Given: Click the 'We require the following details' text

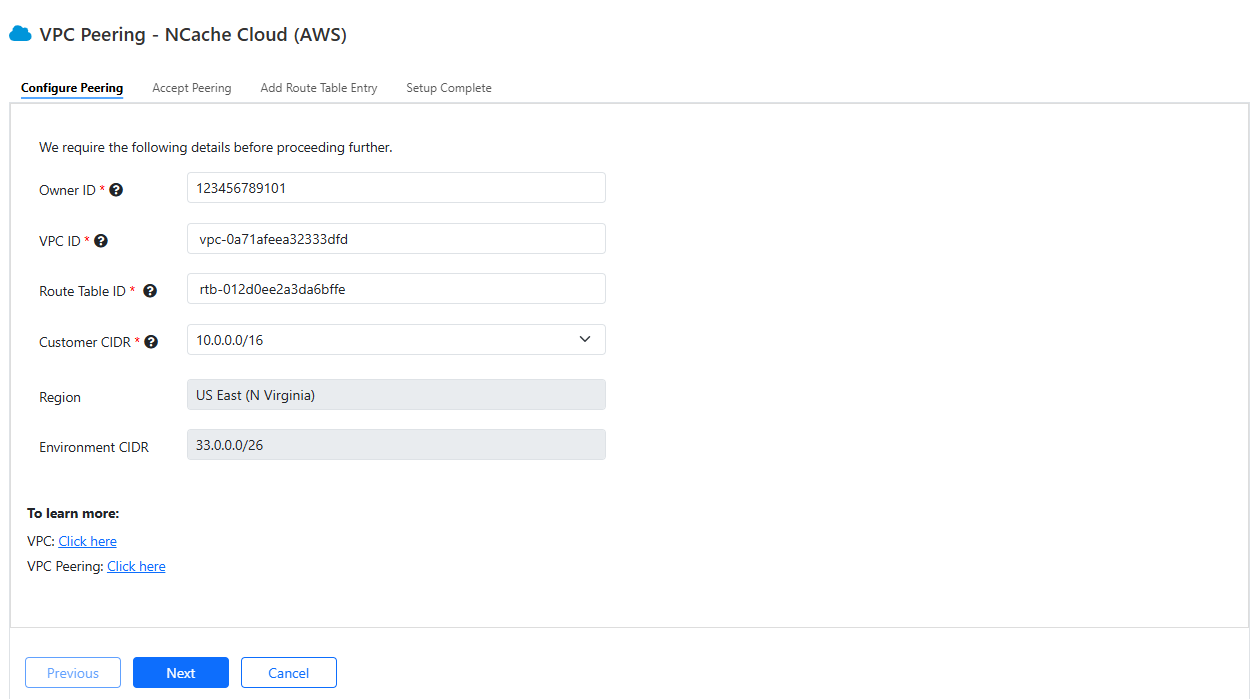Looking at the screenshot, I should tap(216, 147).
